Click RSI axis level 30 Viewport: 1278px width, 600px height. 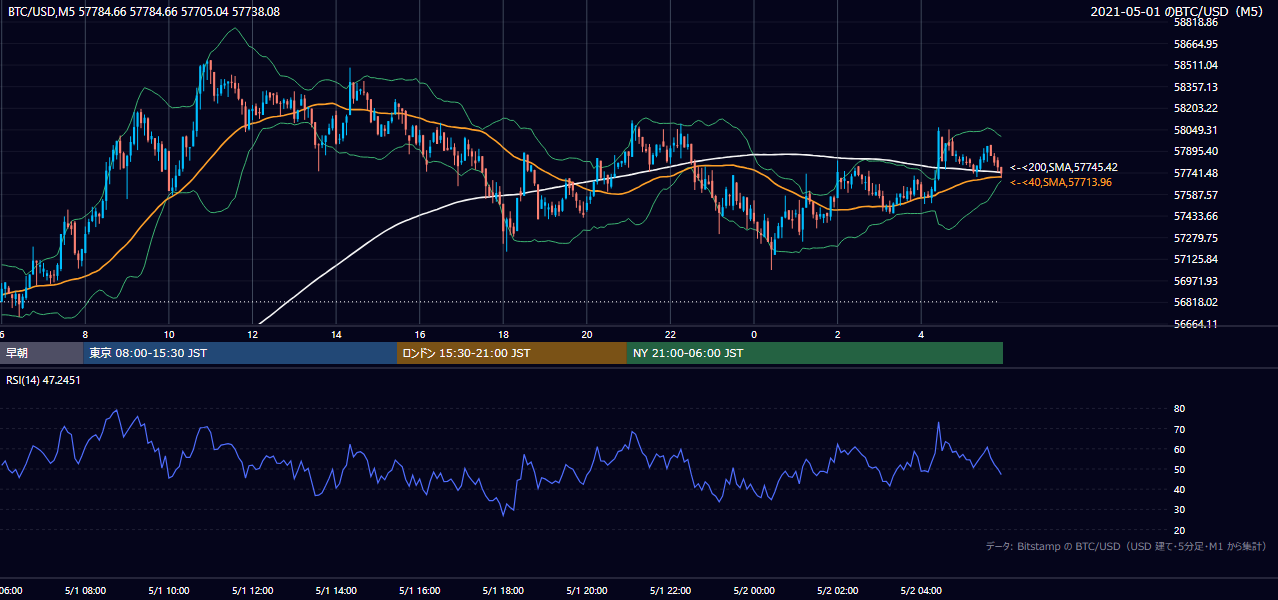[1179, 510]
